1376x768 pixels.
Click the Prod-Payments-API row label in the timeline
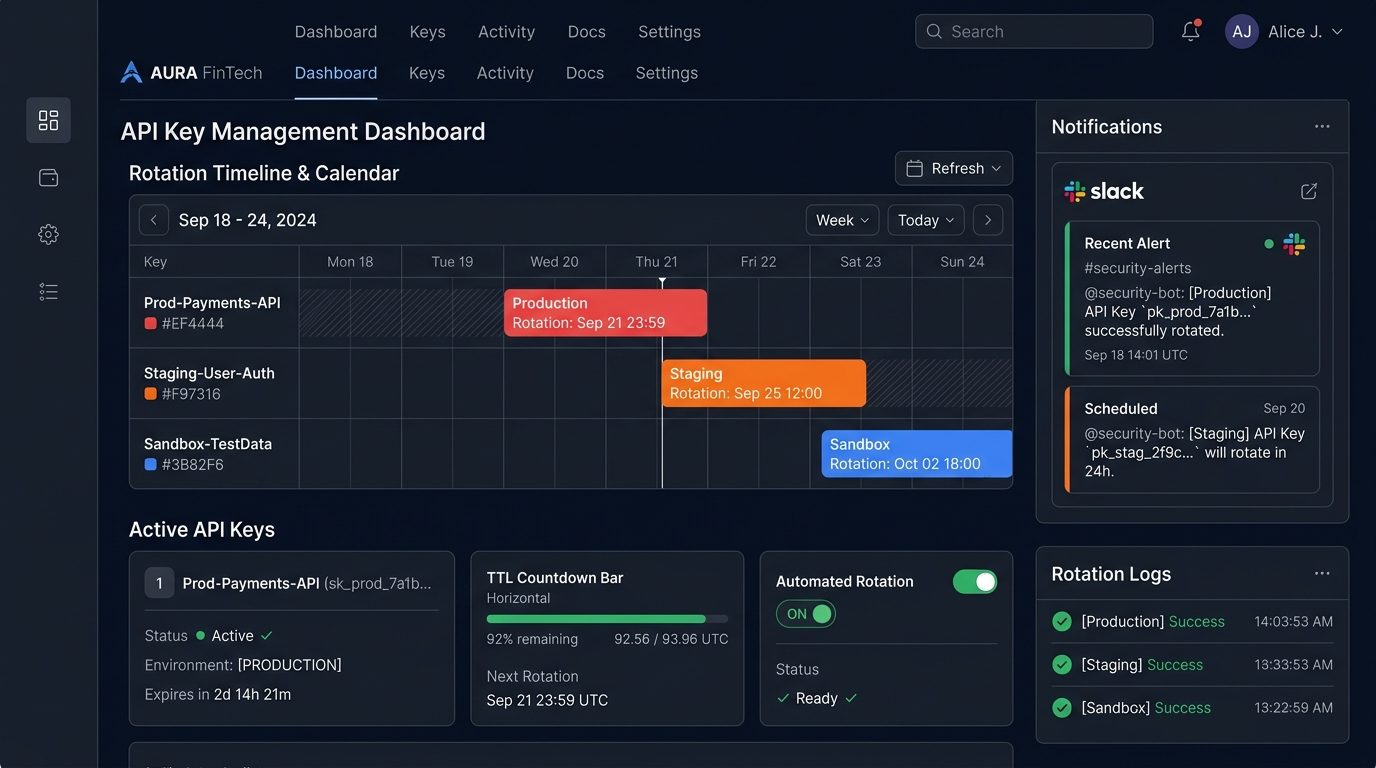212,303
